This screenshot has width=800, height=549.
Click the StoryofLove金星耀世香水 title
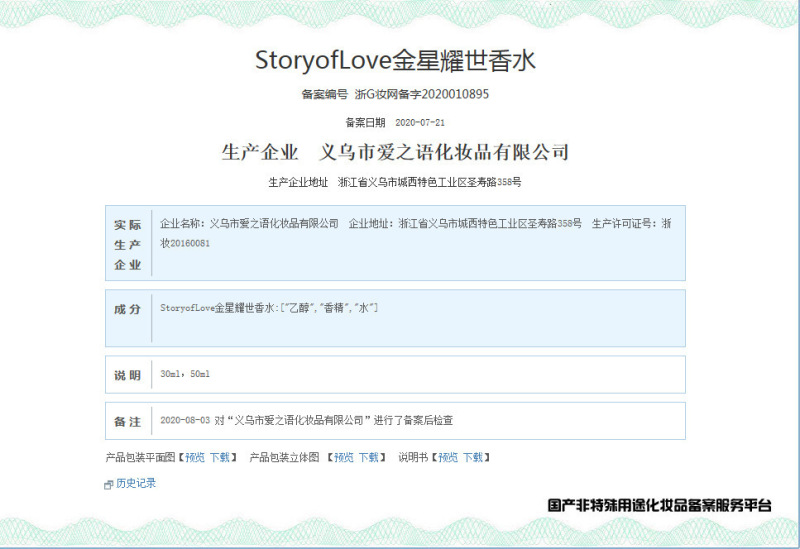pyautogui.click(x=395, y=60)
